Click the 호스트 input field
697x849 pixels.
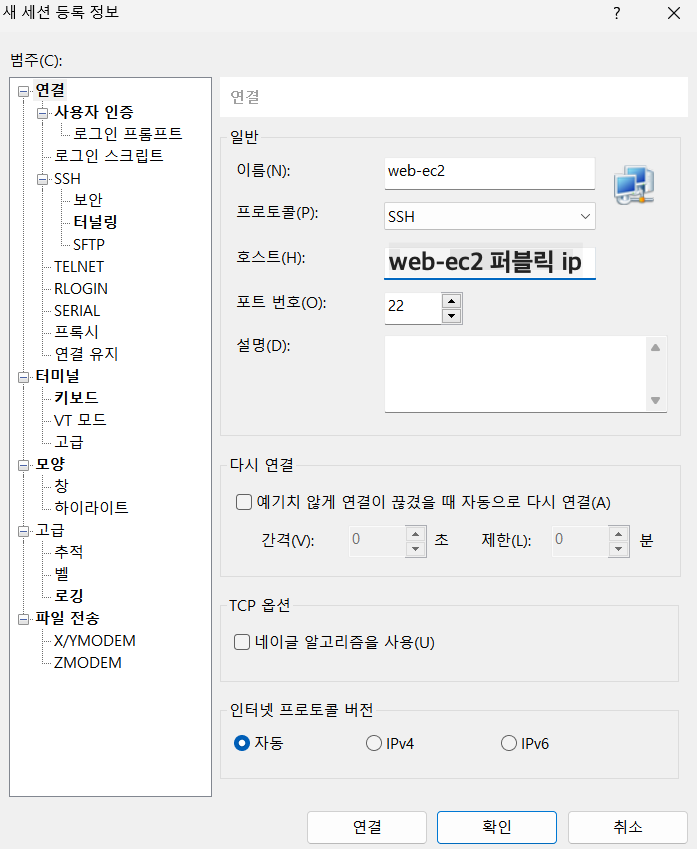[x=490, y=263]
